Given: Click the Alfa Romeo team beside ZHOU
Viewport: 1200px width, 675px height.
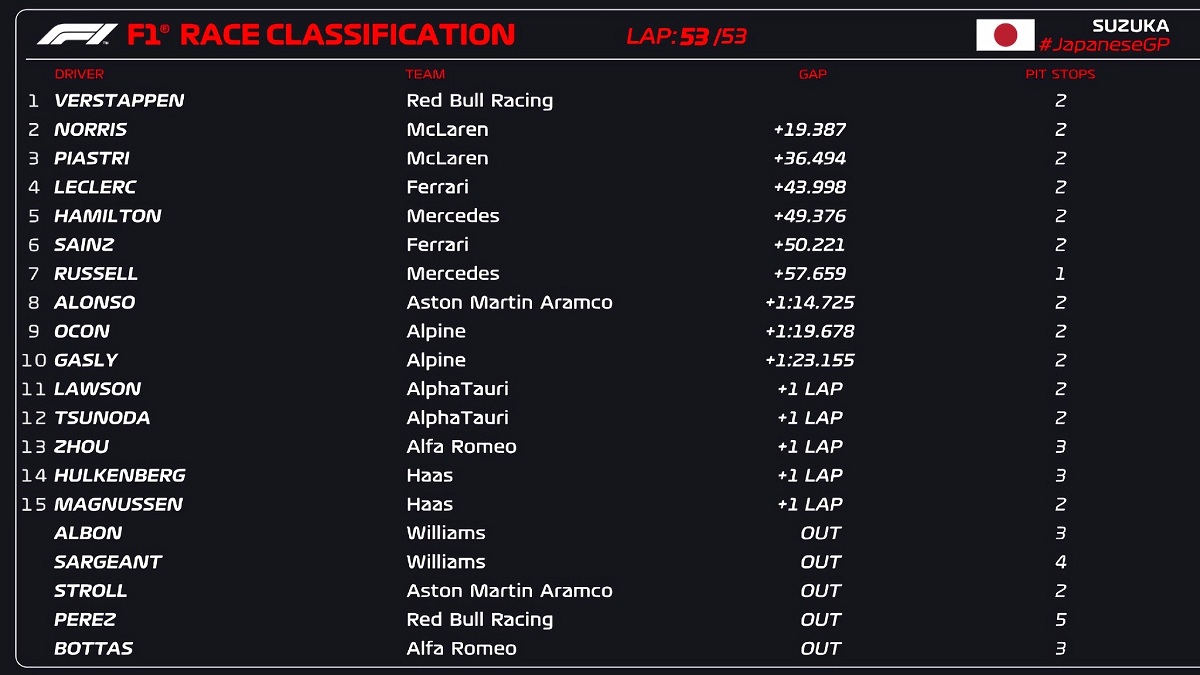Looking at the screenshot, I should click(461, 447).
